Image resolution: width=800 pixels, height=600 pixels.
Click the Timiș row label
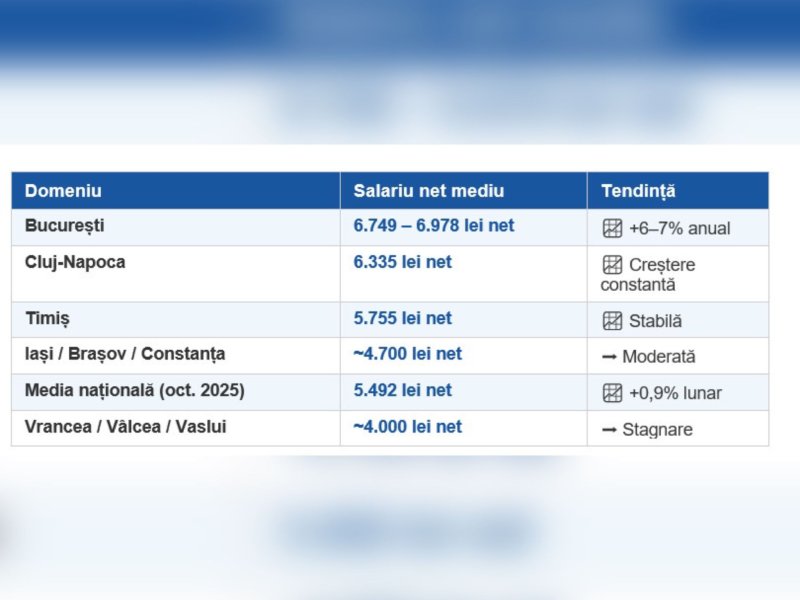(x=47, y=318)
